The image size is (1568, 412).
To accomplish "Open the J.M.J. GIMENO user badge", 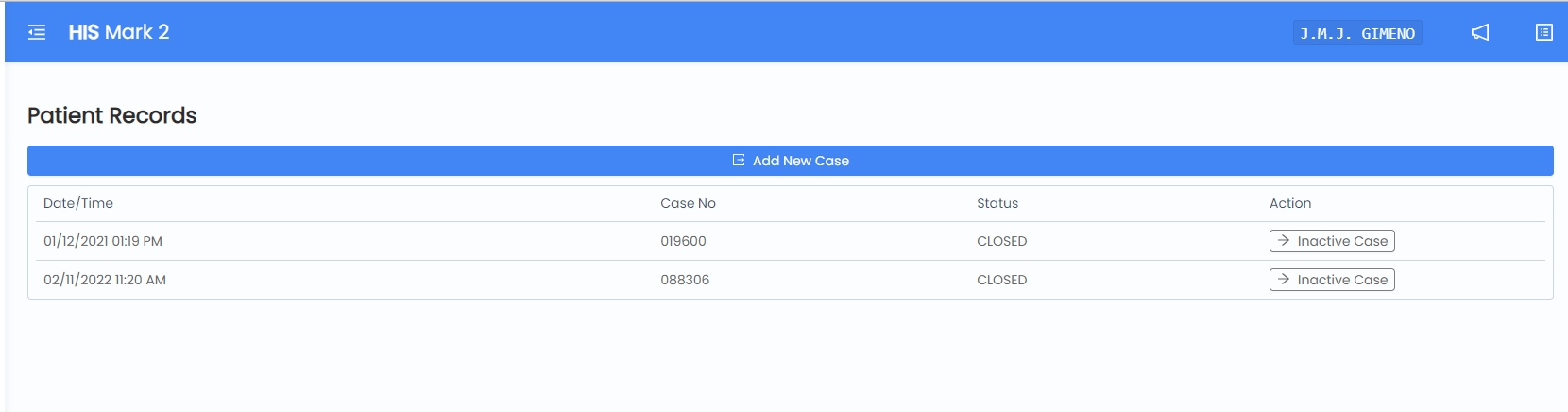I will coord(1357,33).
